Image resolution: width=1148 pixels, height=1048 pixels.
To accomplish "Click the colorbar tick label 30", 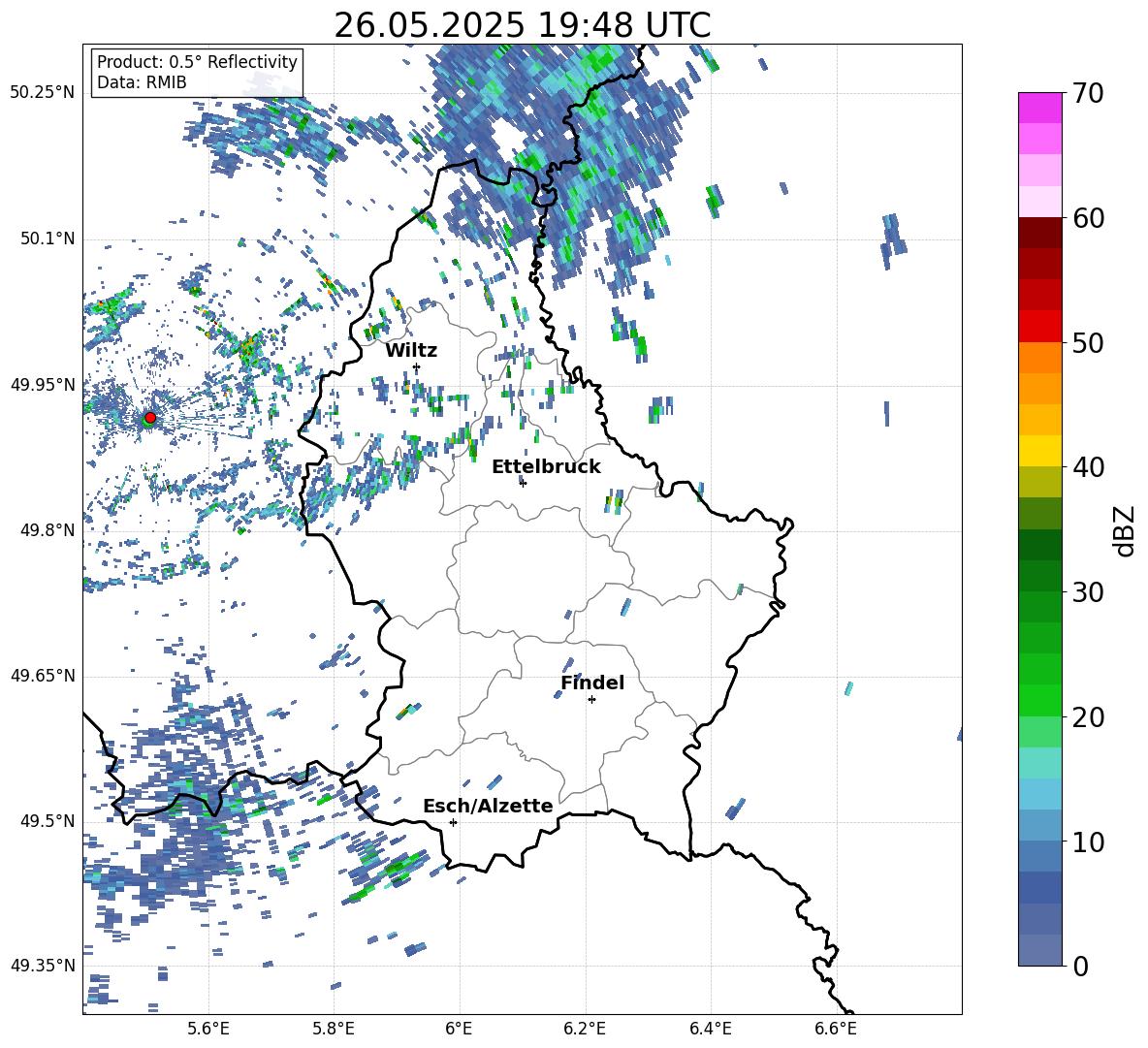I will click(x=1089, y=592).
